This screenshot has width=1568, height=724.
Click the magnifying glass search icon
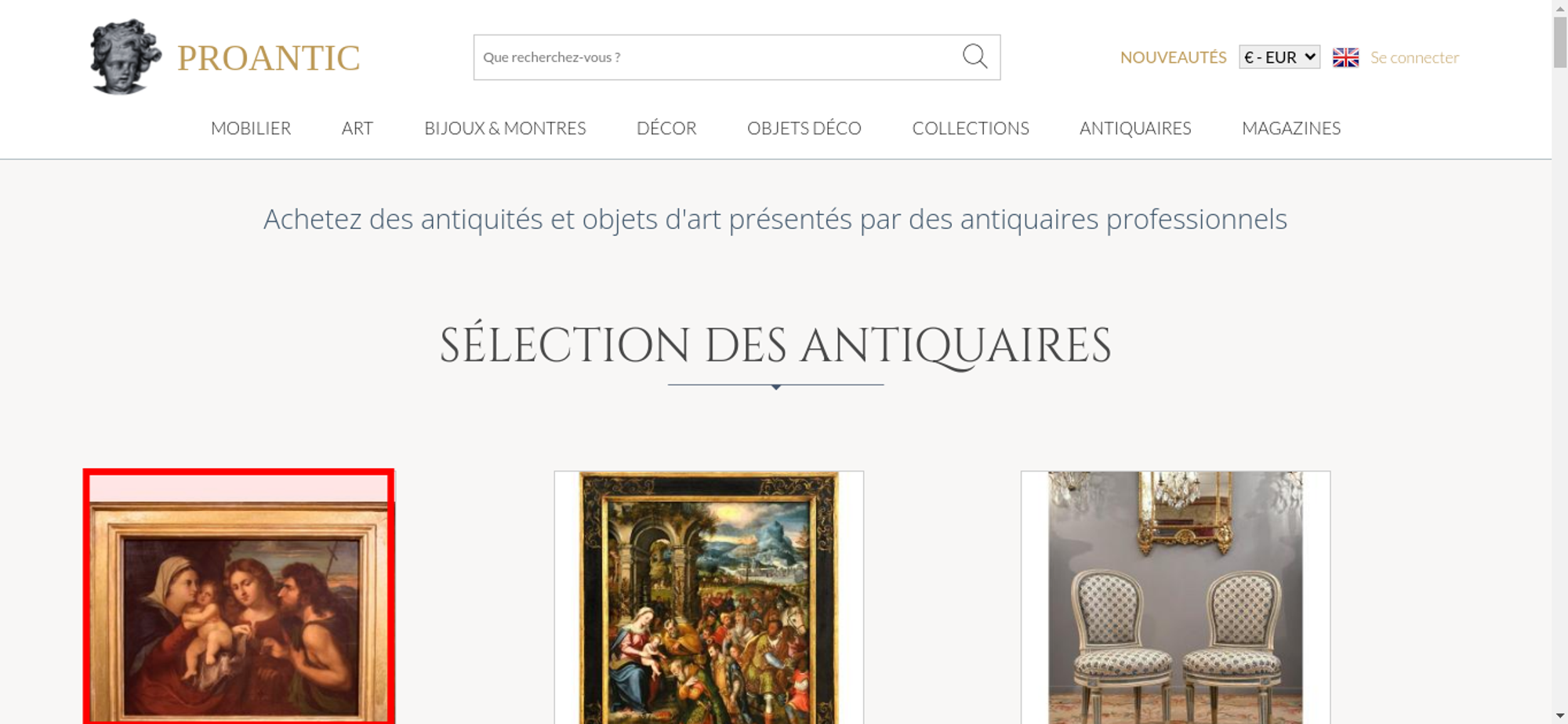[975, 56]
